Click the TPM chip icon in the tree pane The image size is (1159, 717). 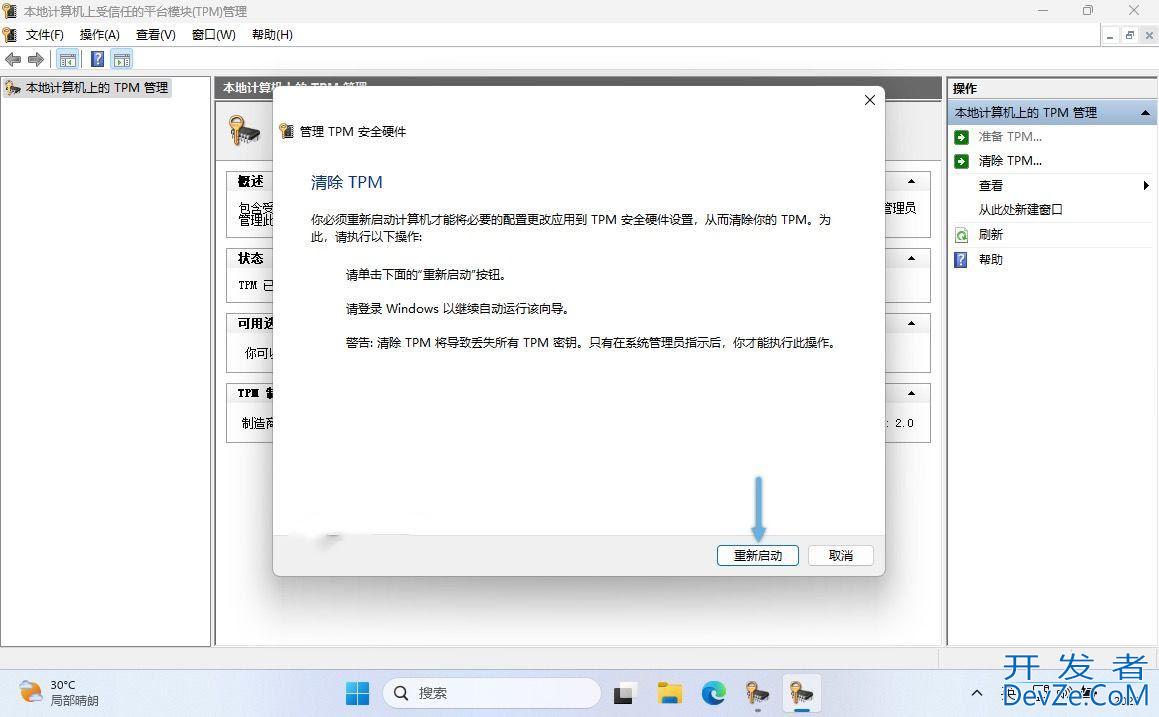[13, 88]
